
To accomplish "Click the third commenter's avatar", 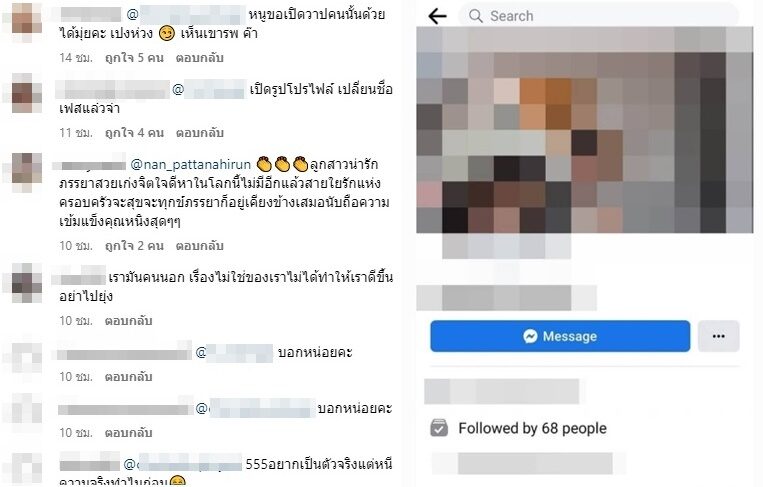I will 26,172.
